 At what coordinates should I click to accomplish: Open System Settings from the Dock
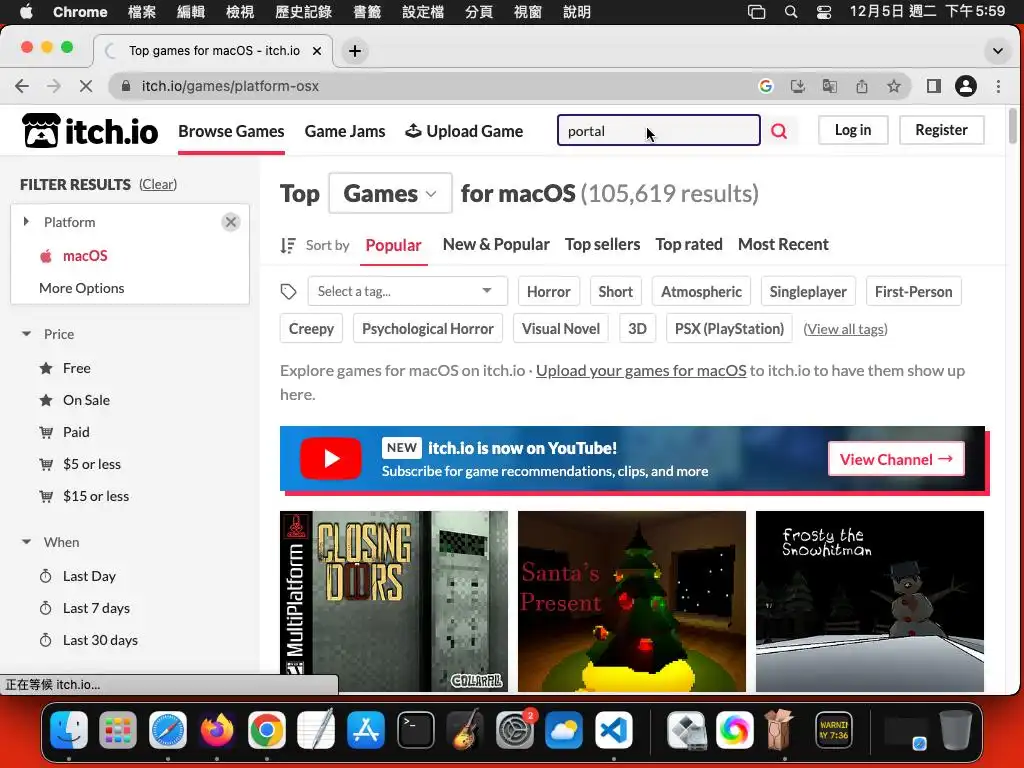pyautogui.click(x=515, y=729)
